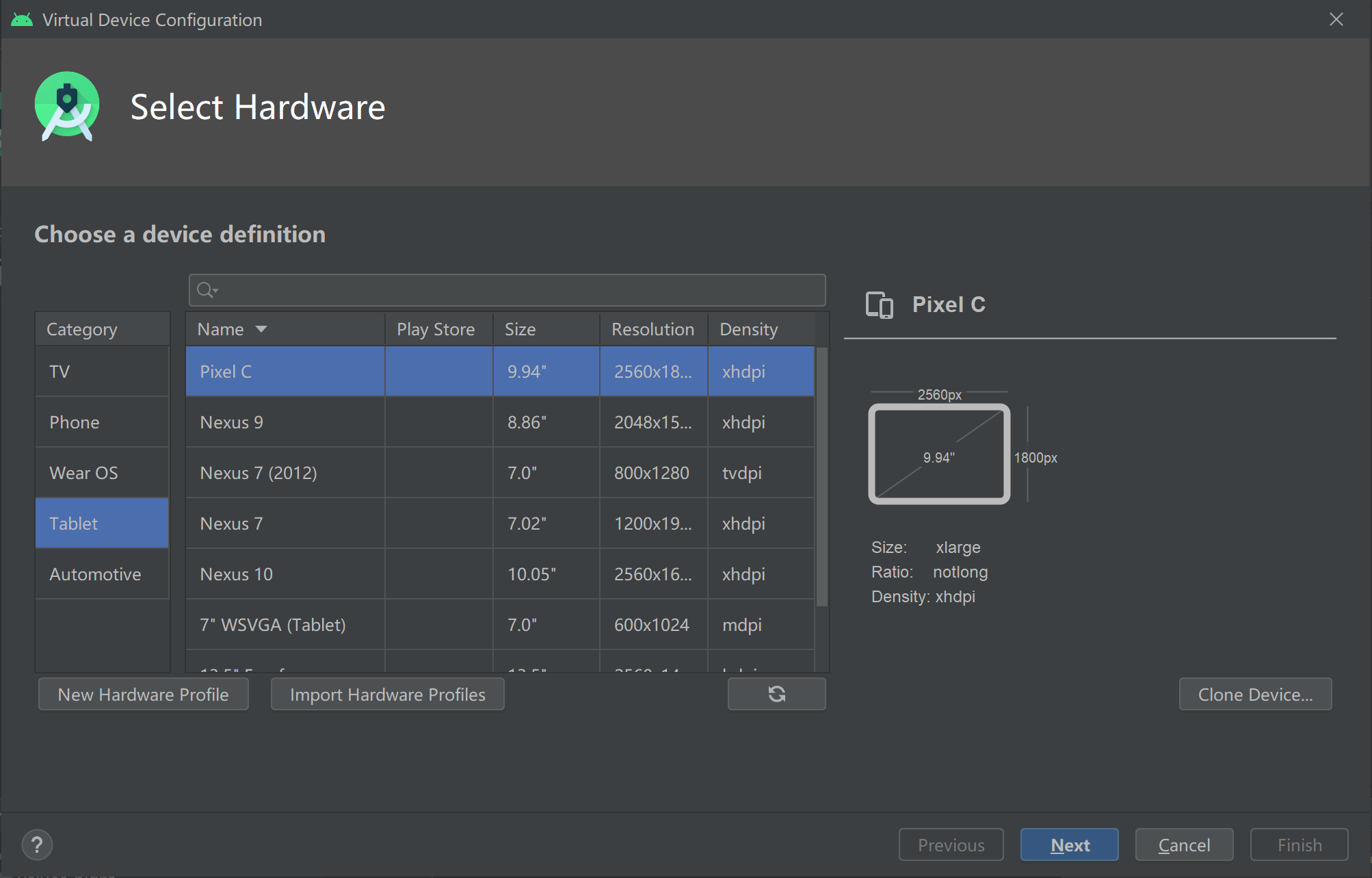1372x878 pixels.
Task: Click the device search input field
Action: point(505,290)
